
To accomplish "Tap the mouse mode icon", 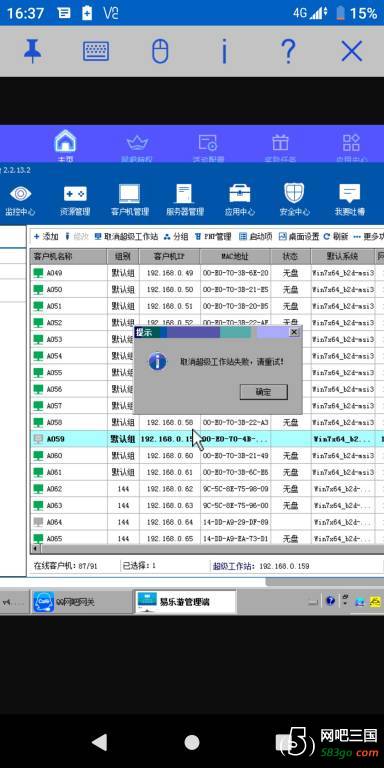I will 160,51.
